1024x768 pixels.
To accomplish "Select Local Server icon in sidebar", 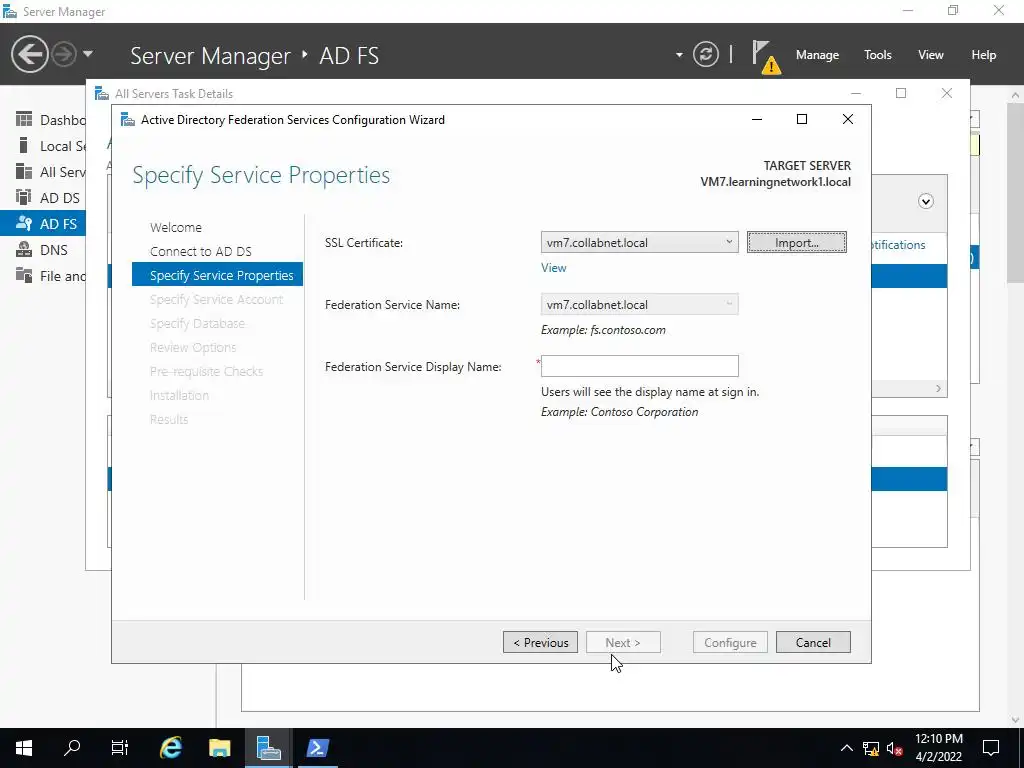I will 24,146.
